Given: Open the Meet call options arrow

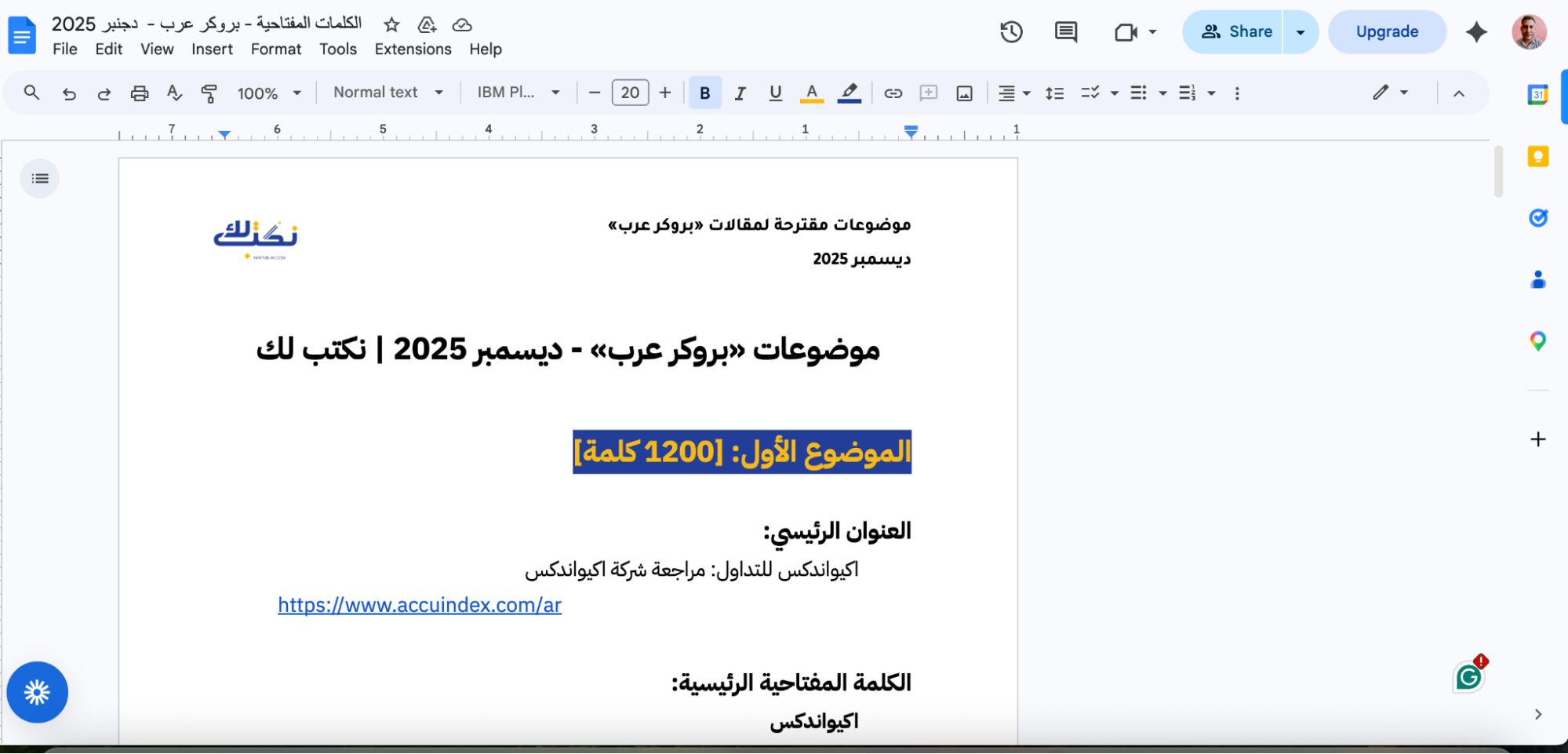Looking at the screenshot, I should pos(1152,32).
